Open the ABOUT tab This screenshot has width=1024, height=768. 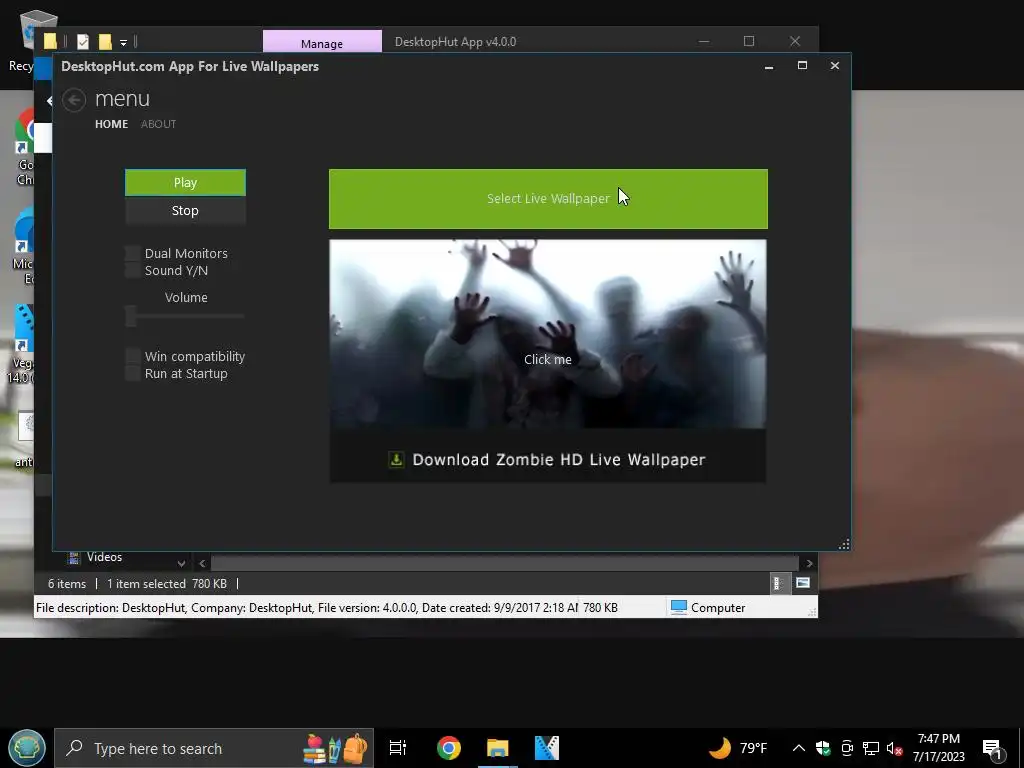coord(158,124)
